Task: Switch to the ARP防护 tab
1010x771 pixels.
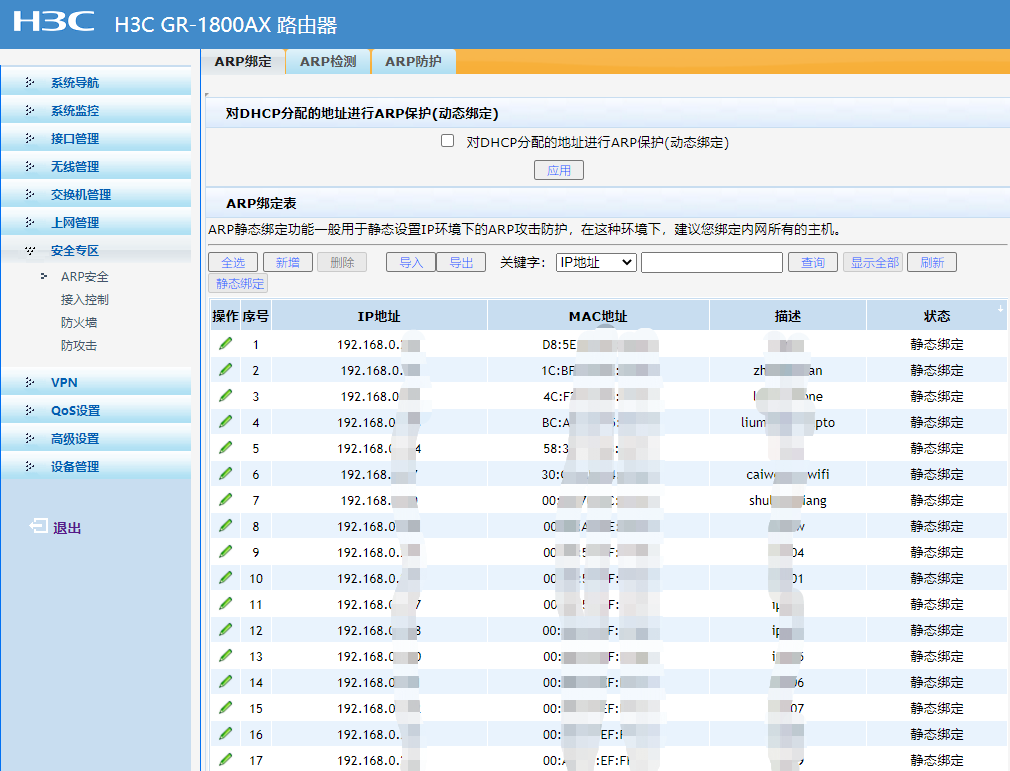Action: coord(413,62)
